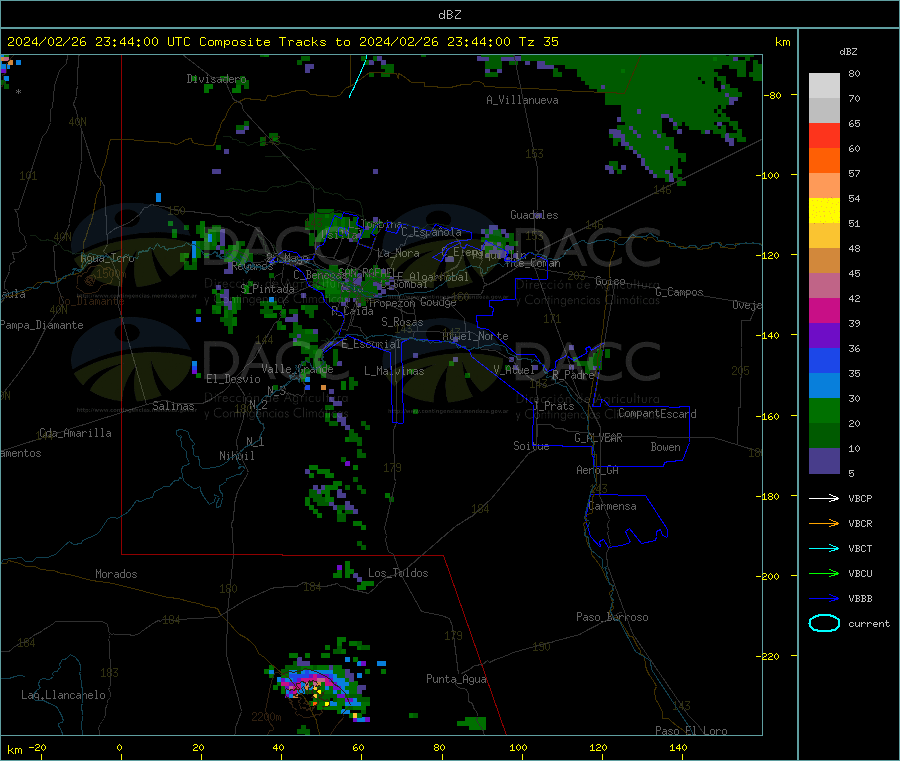
Task: Click the Carmensa map label
Action: pos(612,506)
